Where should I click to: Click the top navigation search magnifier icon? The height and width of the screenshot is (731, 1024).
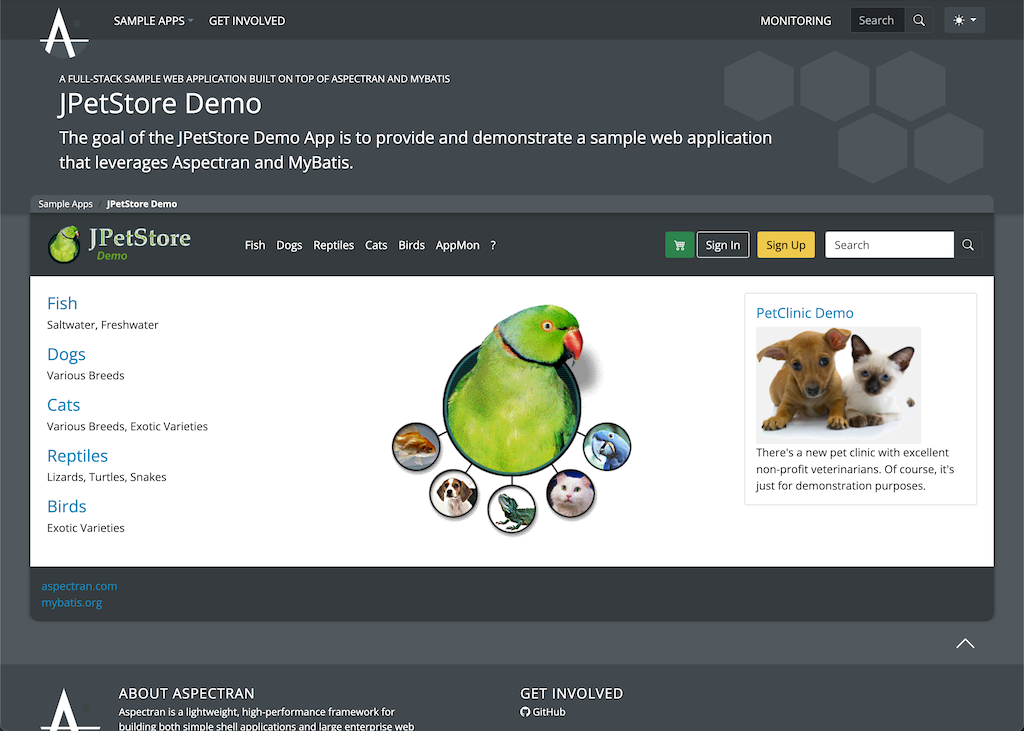[919, 20]
